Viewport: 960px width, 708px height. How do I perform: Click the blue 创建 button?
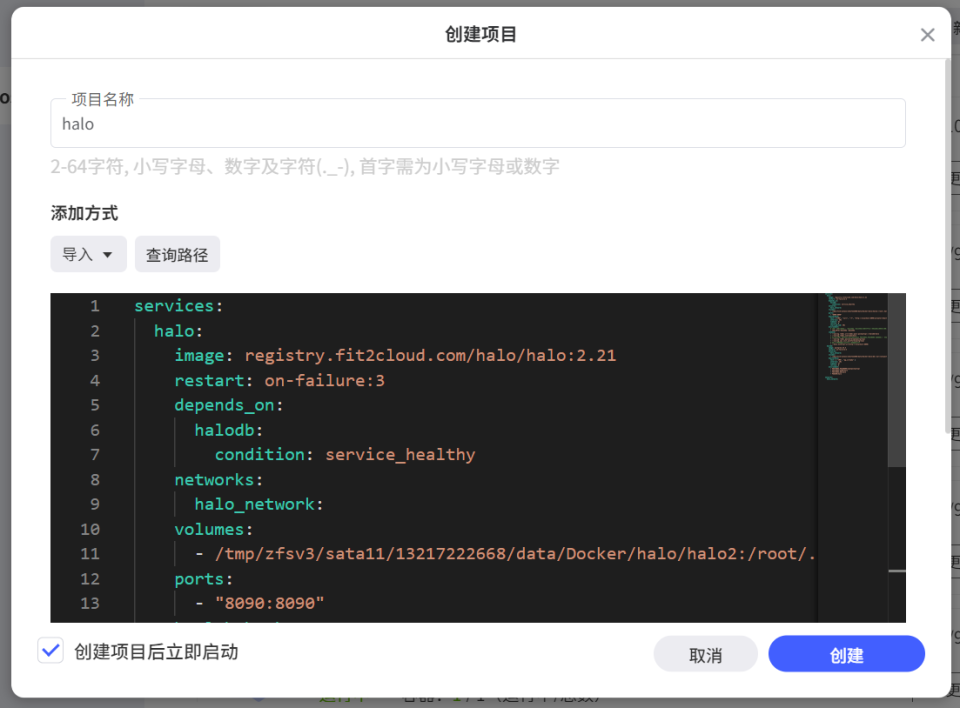(x=846, y=655)
